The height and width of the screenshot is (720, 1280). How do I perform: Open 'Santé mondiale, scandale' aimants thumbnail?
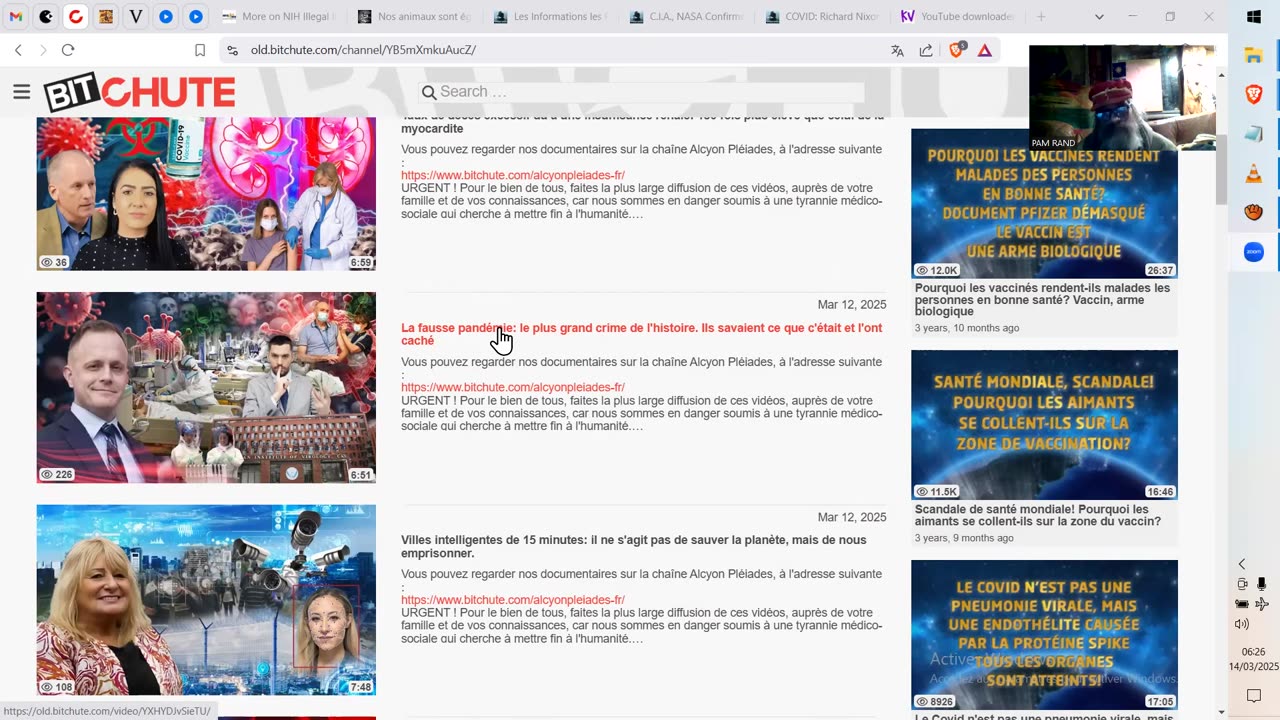coord(1044,425)
